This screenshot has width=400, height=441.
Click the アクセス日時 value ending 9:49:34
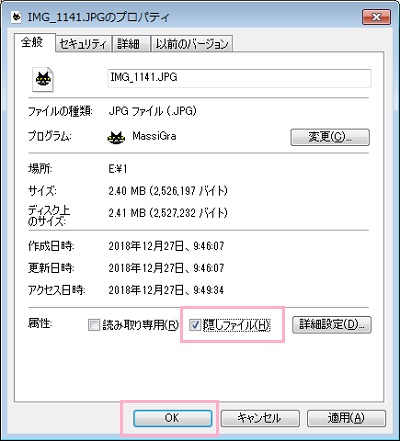click(x=166, y=290)
